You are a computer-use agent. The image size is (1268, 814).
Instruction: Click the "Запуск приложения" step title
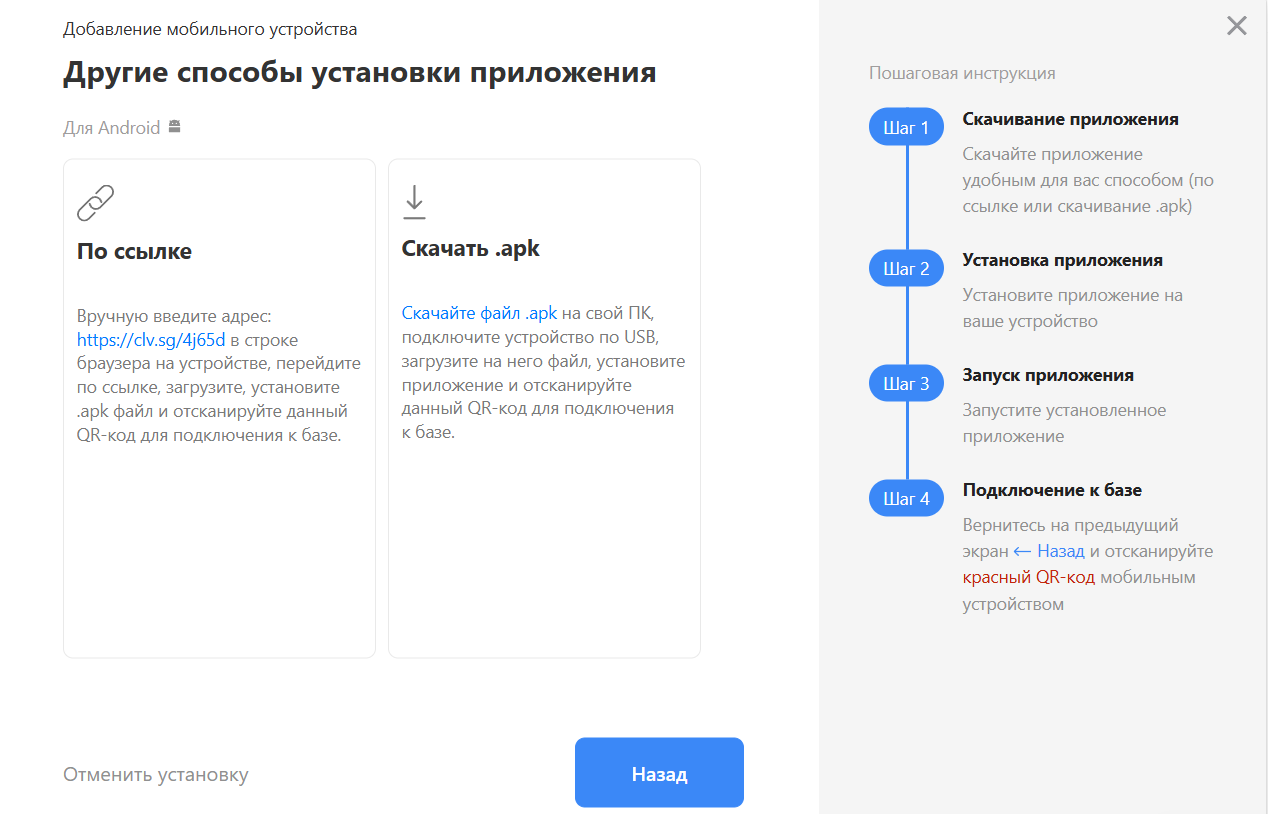click(x=1048, y=375)
